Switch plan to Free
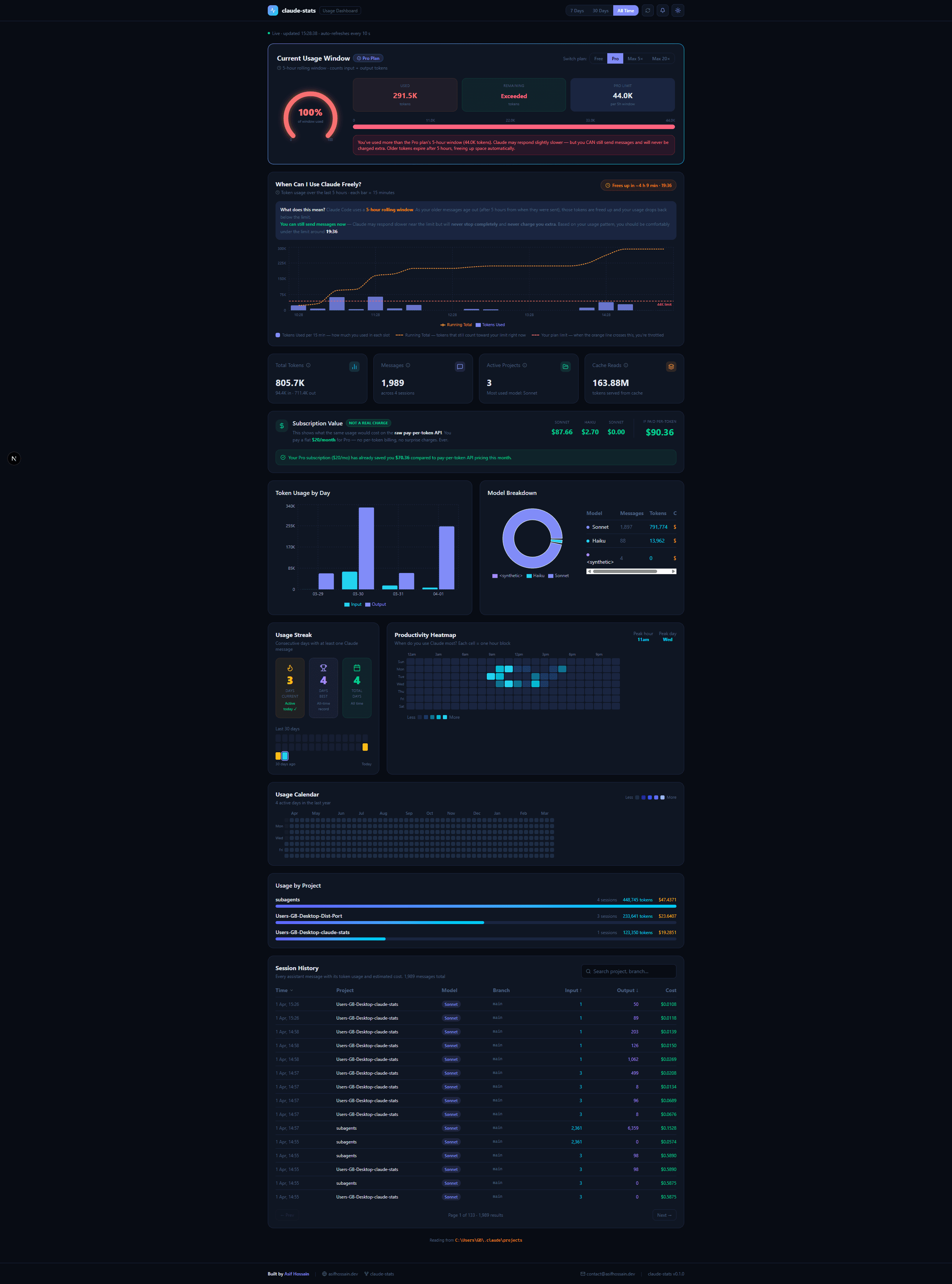 598,58
